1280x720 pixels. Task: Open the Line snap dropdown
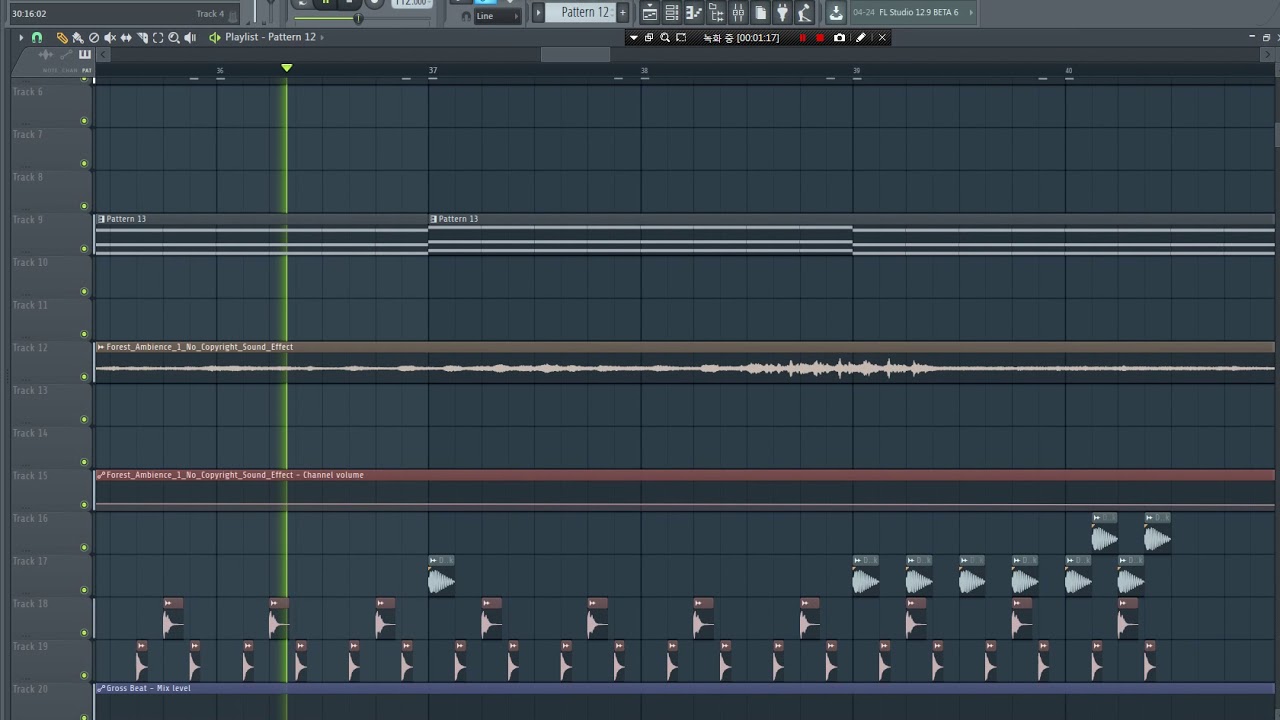click(498, 16)
